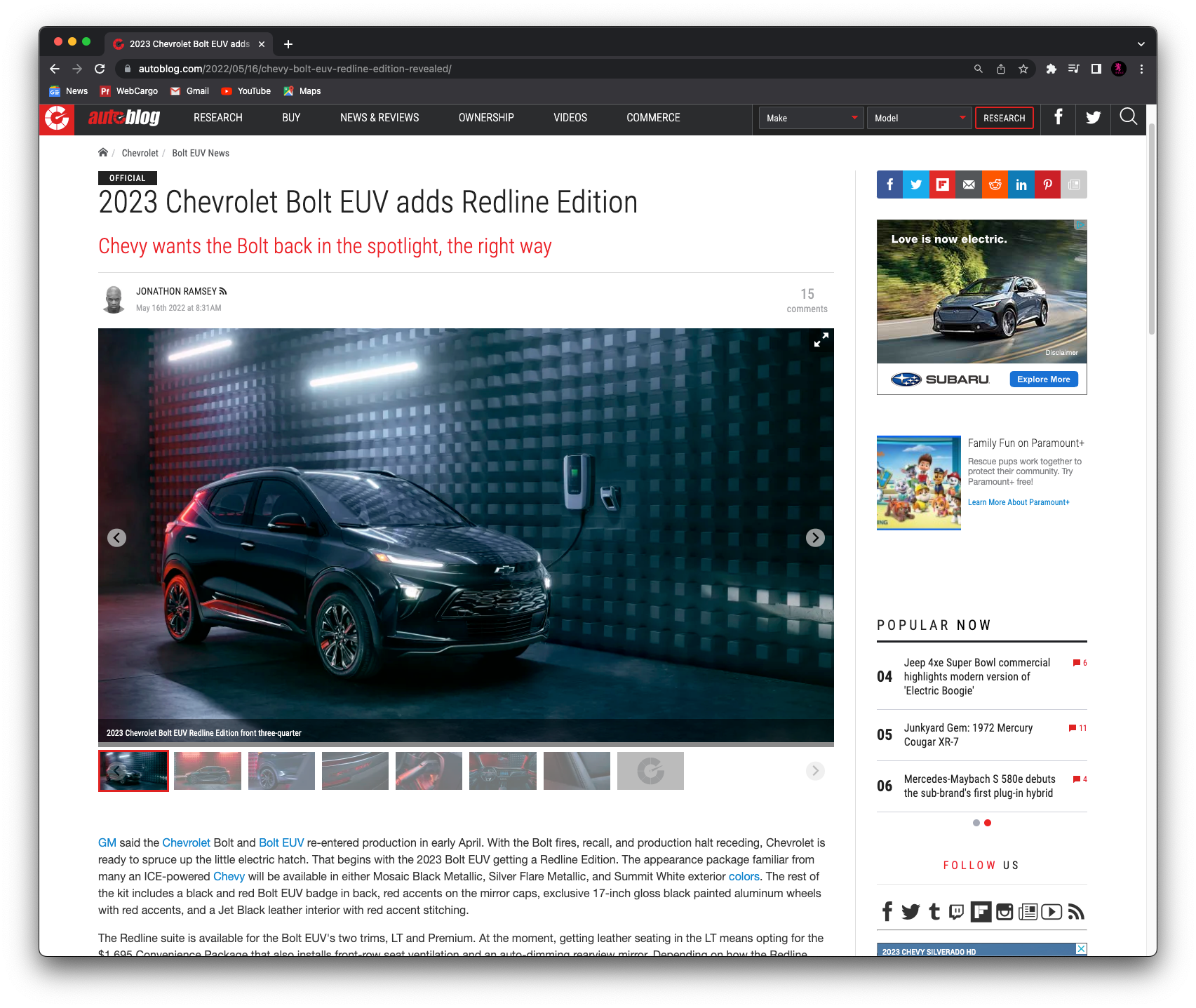Expand the gallery image to fullscreen
Viewport: 1196px width, 1008px height.
[821, 340]
